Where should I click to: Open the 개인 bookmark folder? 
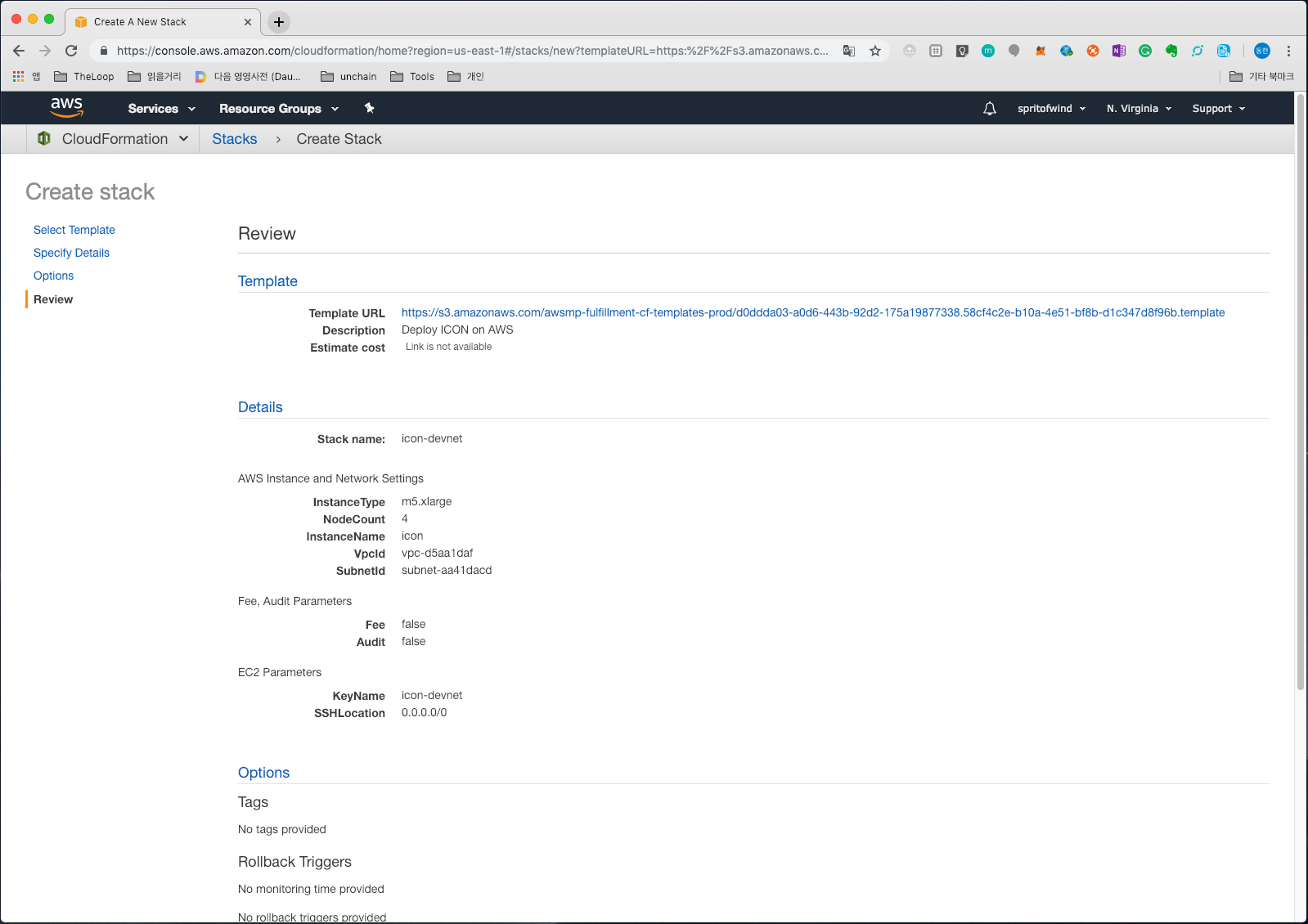(x=465, y=76)
